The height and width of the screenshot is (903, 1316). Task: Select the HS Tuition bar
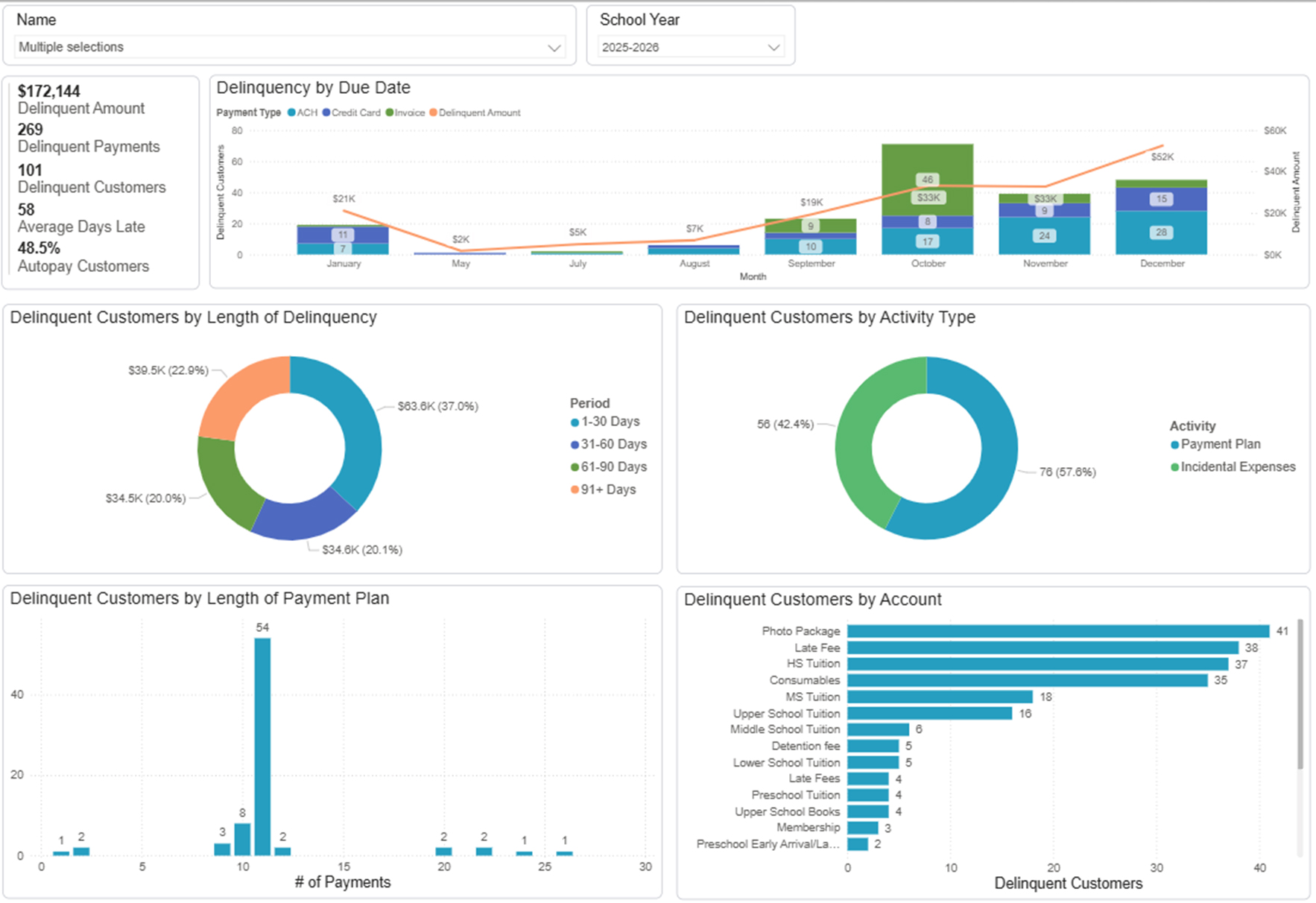(1037, 664)
